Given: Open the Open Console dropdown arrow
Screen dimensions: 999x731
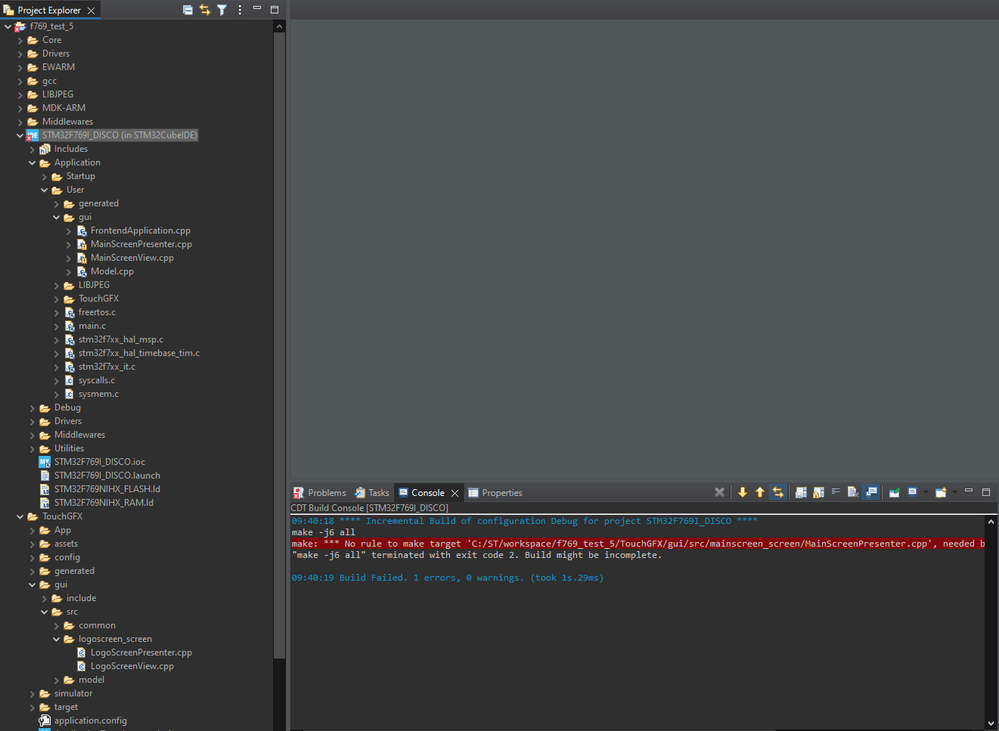Looking at the screenshot, I should pos(954,492).
